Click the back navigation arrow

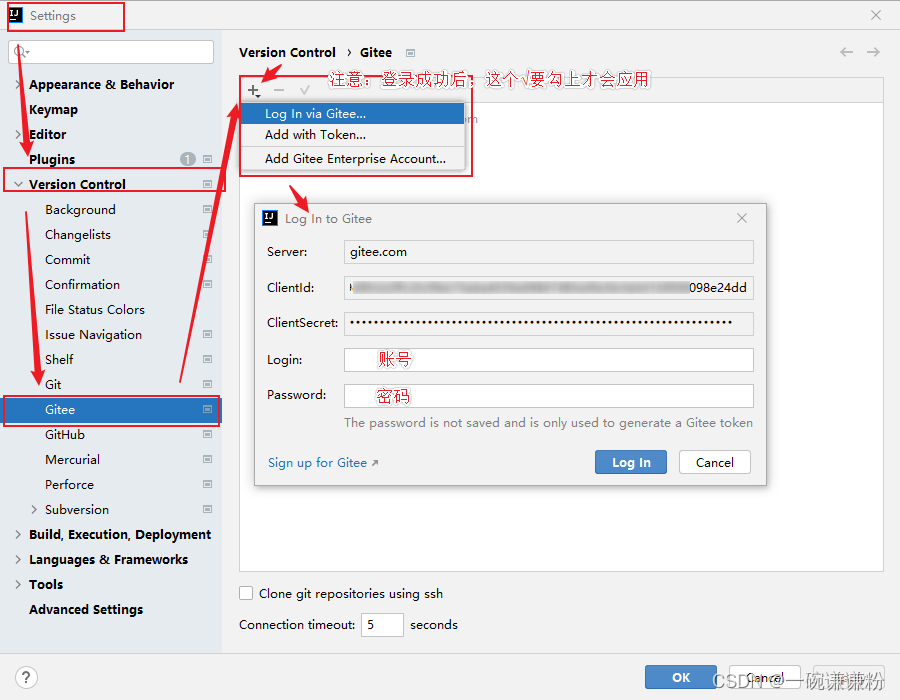(846, 52)
